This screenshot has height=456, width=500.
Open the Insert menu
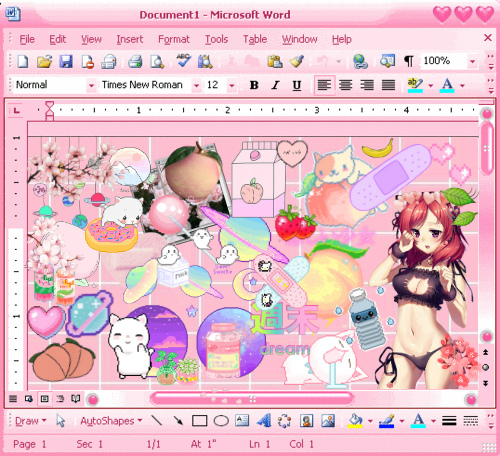pyautogui.click(x=130, y=39)
